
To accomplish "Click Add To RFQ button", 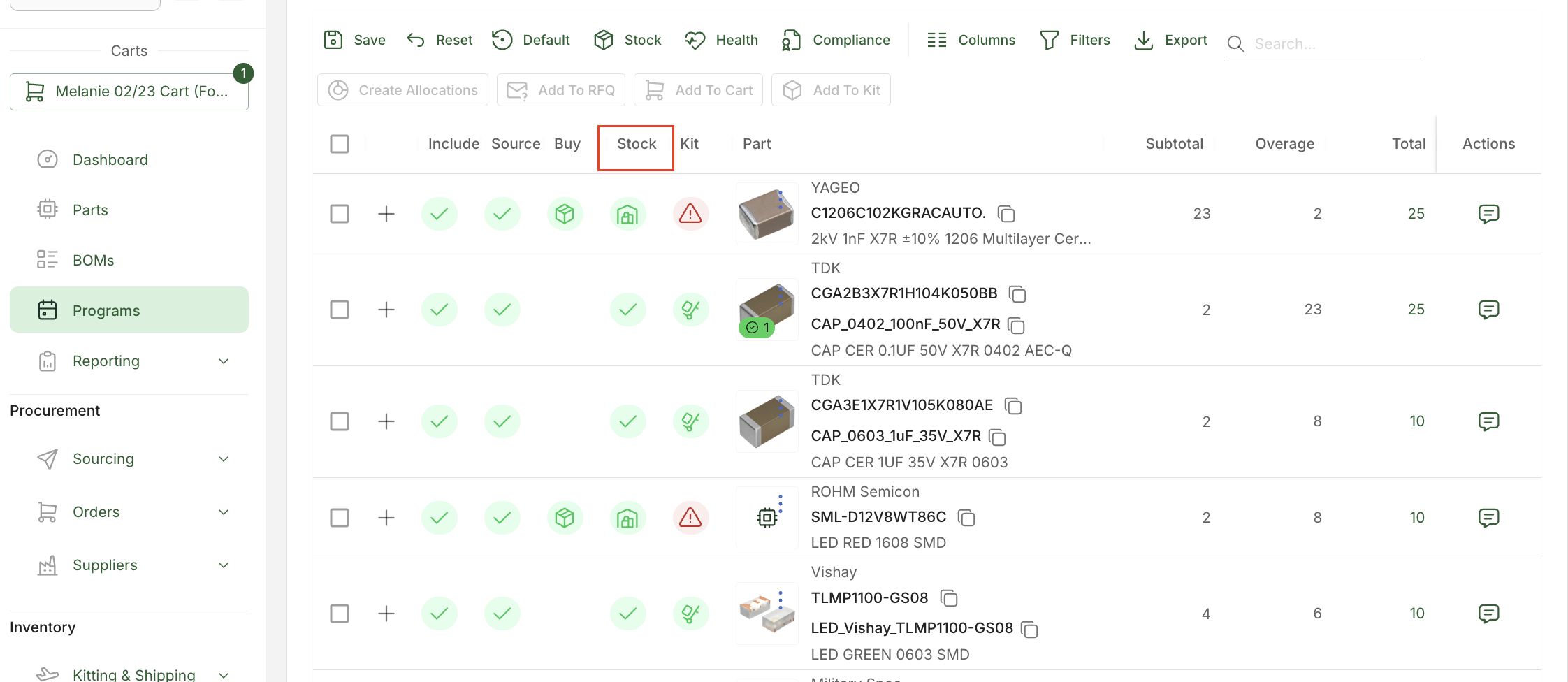I will tap(560, 90).
